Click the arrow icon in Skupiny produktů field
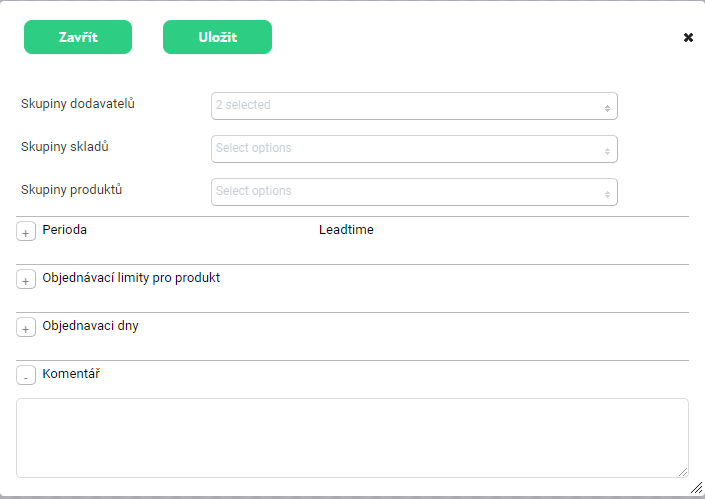Image resolution: width=705 pixels, height=499 pixels. tap(607, 192)
